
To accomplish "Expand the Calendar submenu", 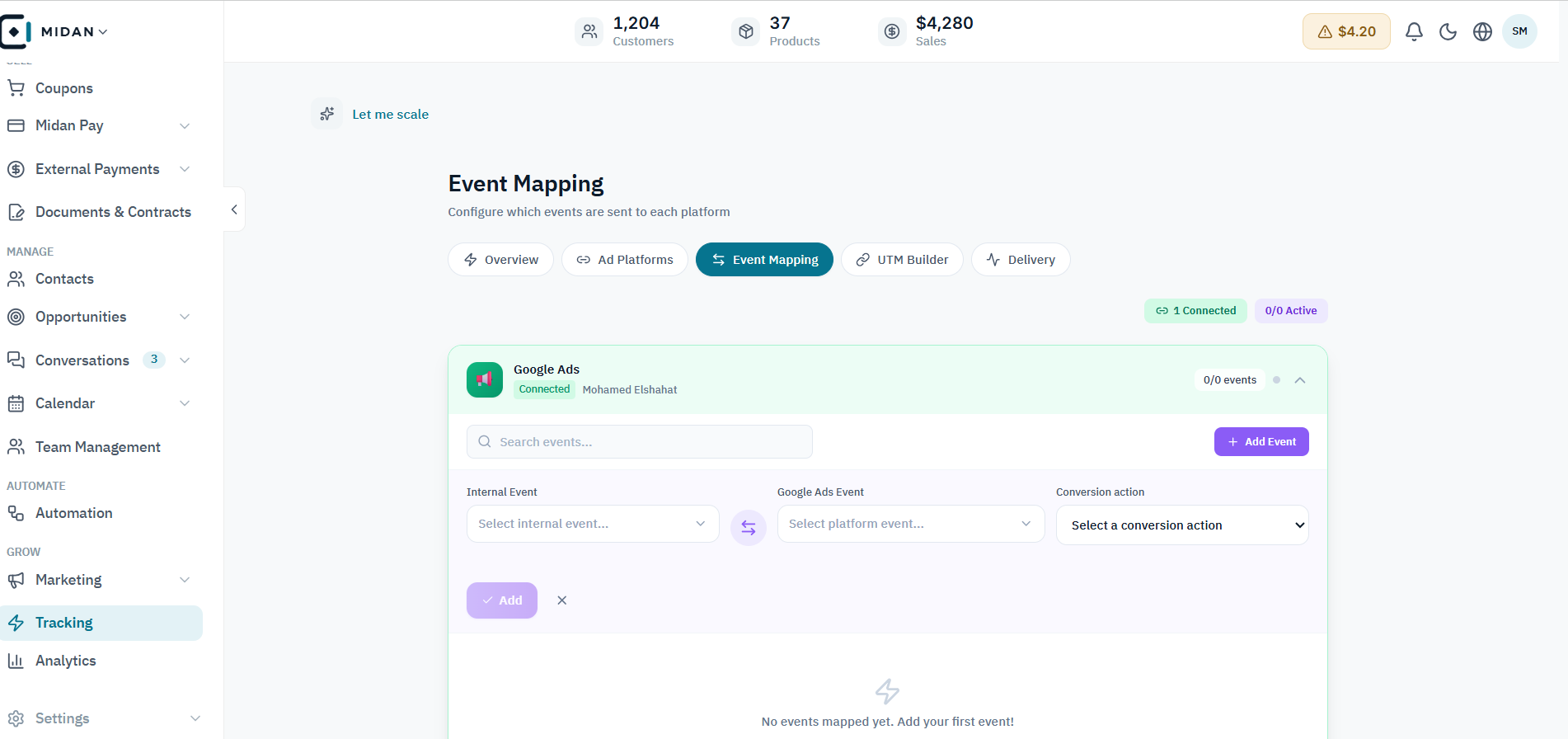I will tap(185, 403).
